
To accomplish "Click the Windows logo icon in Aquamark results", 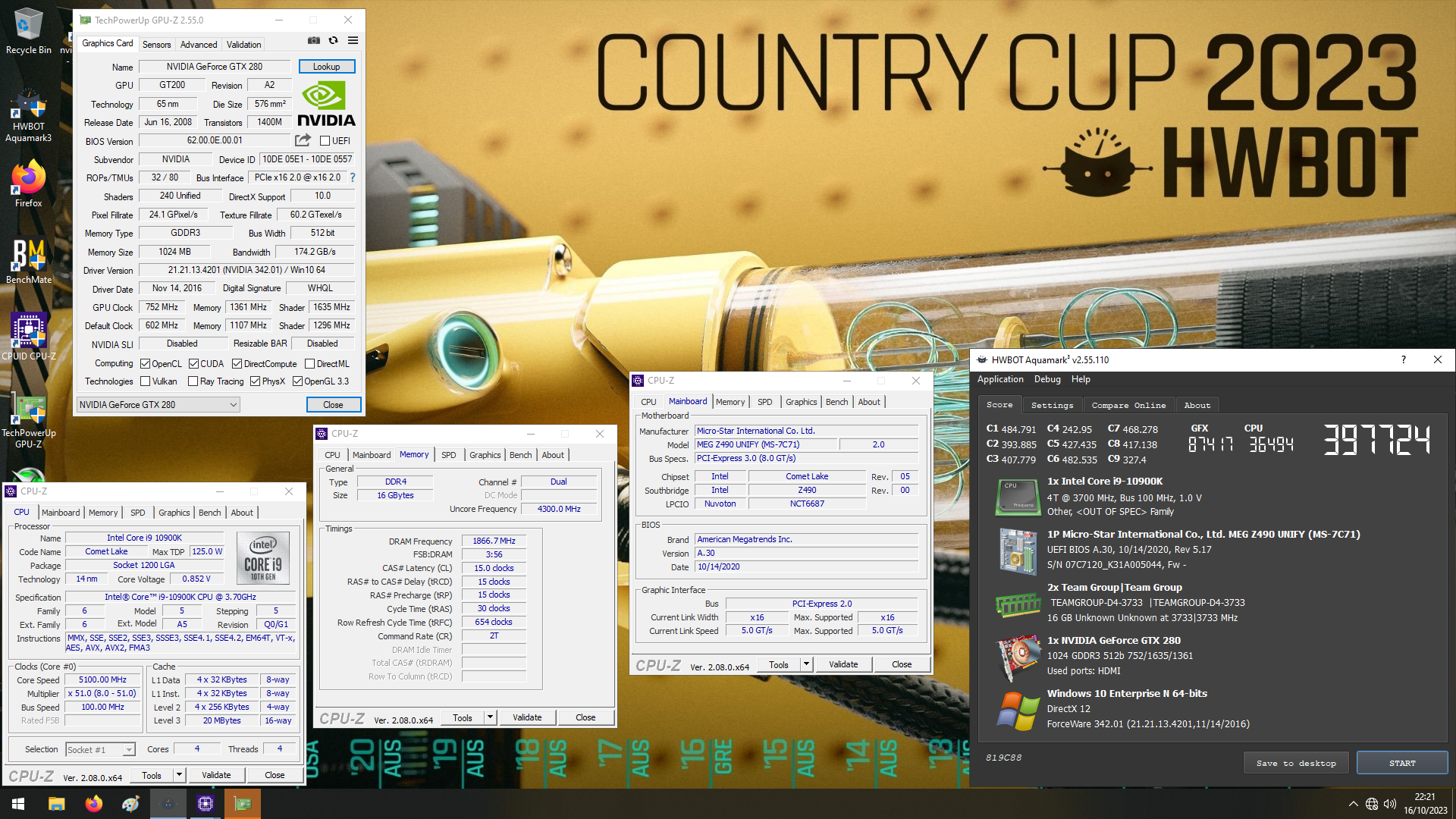I will point(1018,711).
